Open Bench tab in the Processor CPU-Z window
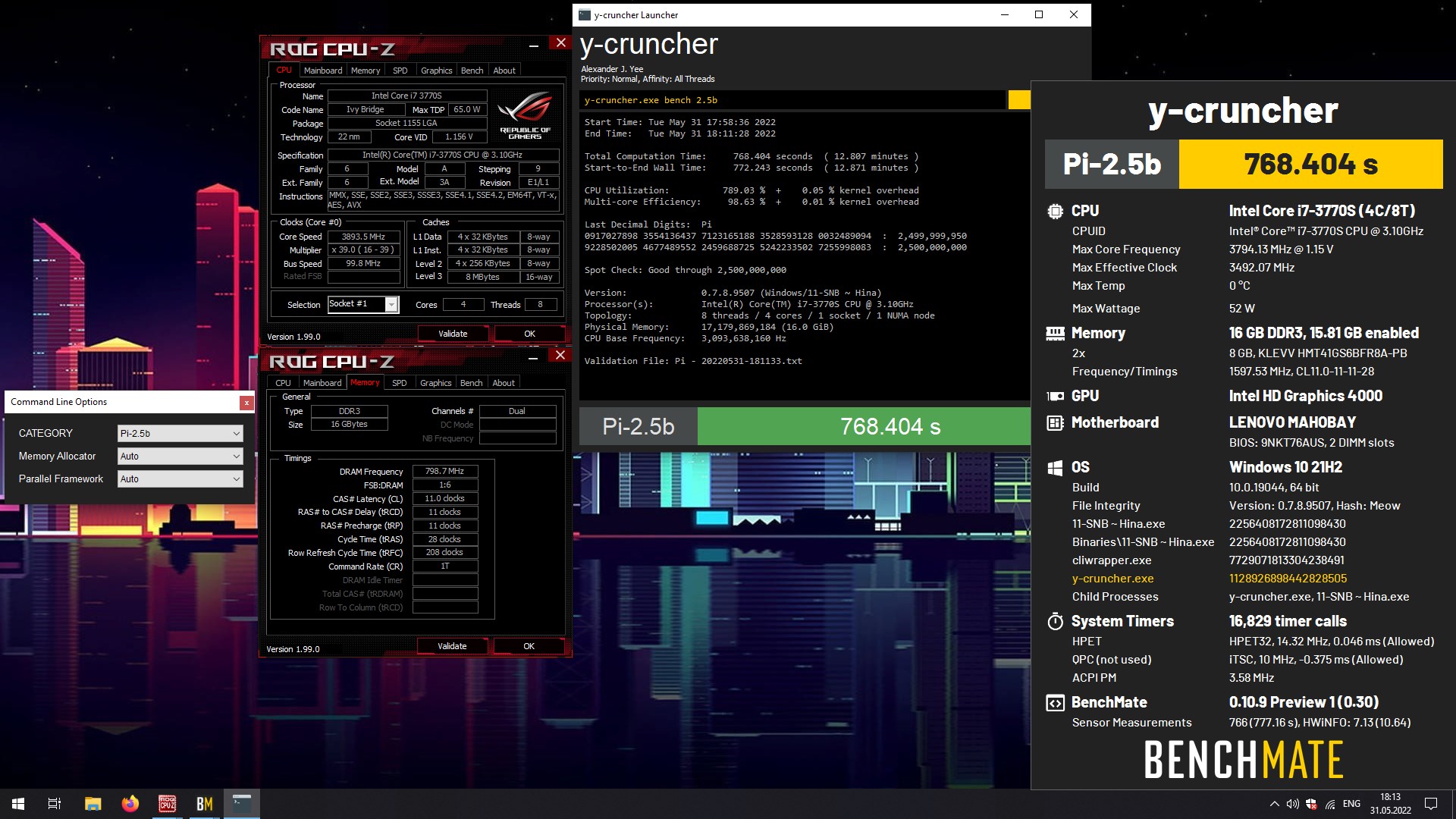1456x819 pixels. 472,71
